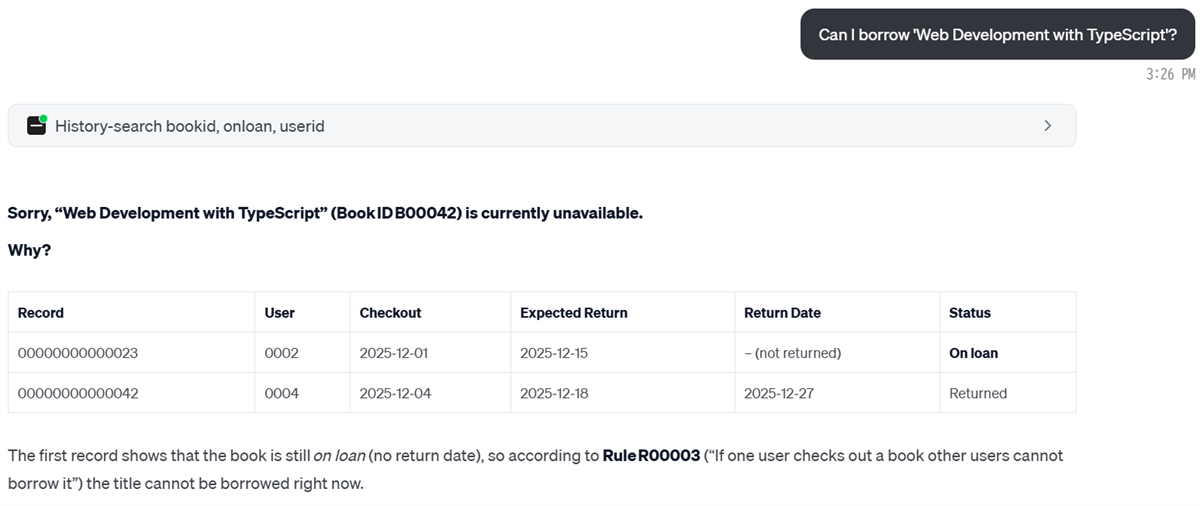
Task: Open the History-search bookid, onloan, userid bar
Action: click(x=540, y=126)
